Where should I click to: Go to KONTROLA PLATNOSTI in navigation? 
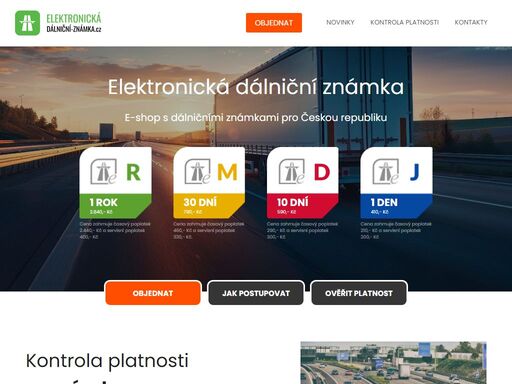404,22
